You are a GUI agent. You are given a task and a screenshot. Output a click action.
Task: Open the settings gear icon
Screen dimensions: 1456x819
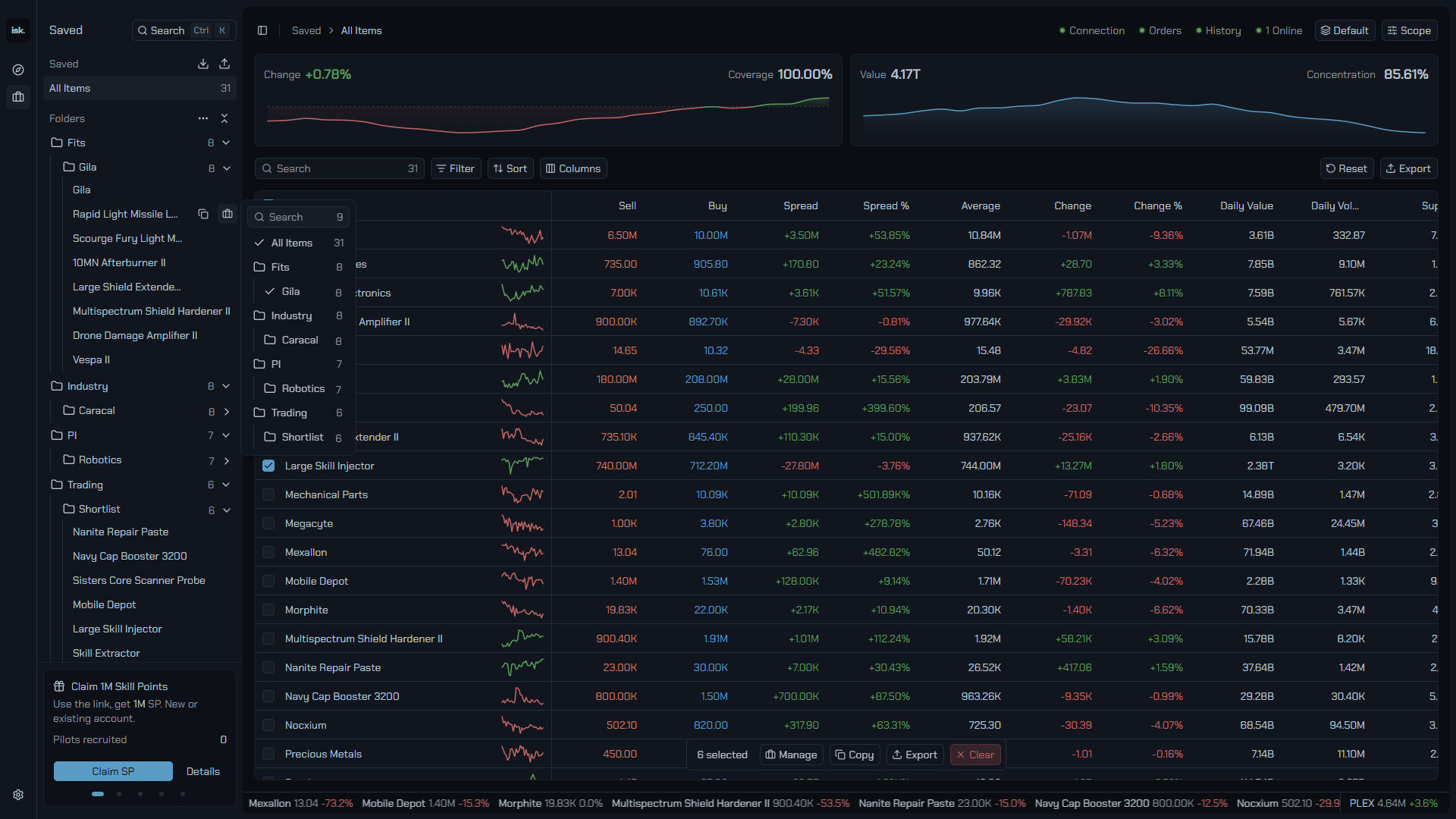[x=18, y=795]
